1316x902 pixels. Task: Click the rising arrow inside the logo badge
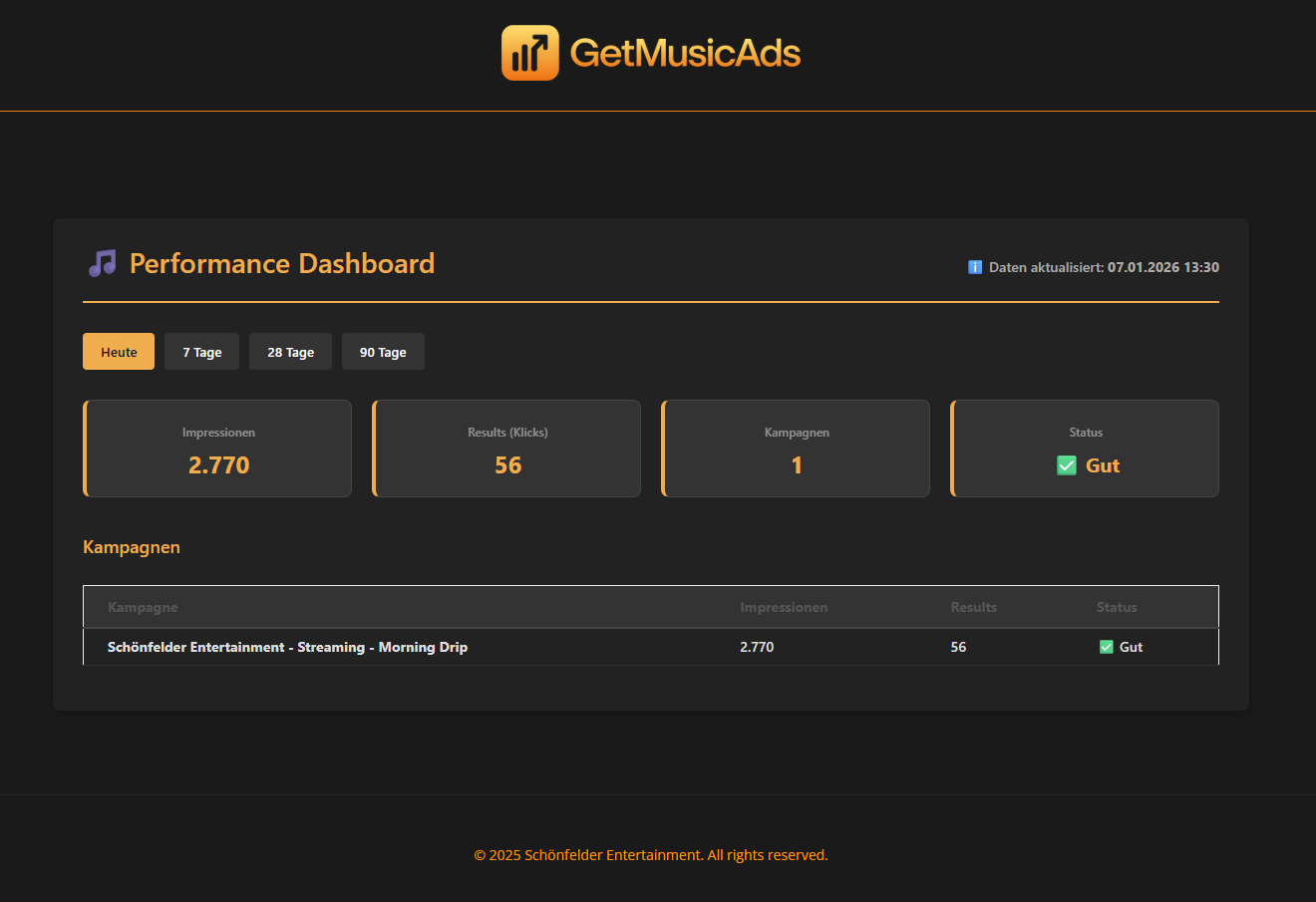[x=538, y=44]
